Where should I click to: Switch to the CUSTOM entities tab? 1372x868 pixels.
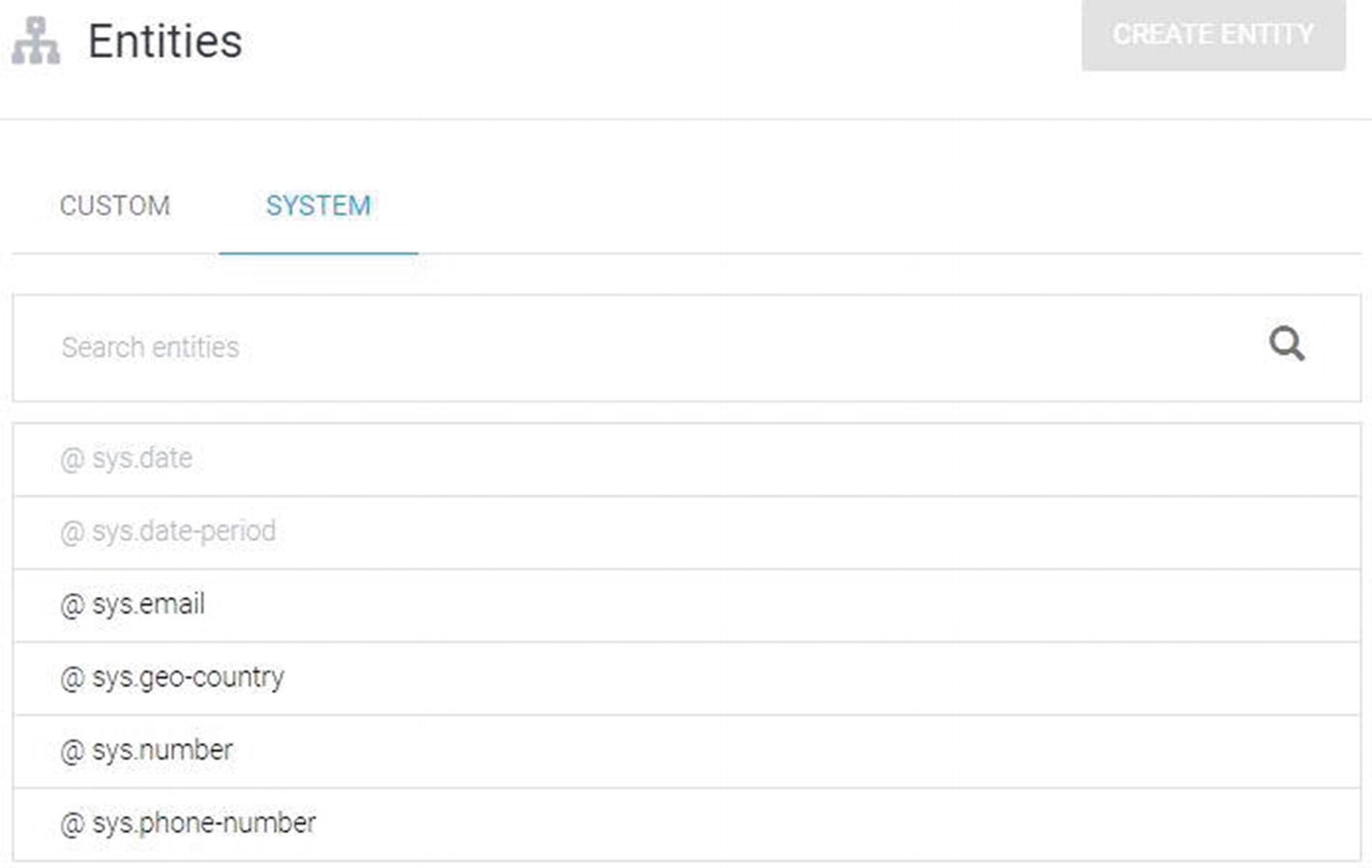(x=114, y=205)
